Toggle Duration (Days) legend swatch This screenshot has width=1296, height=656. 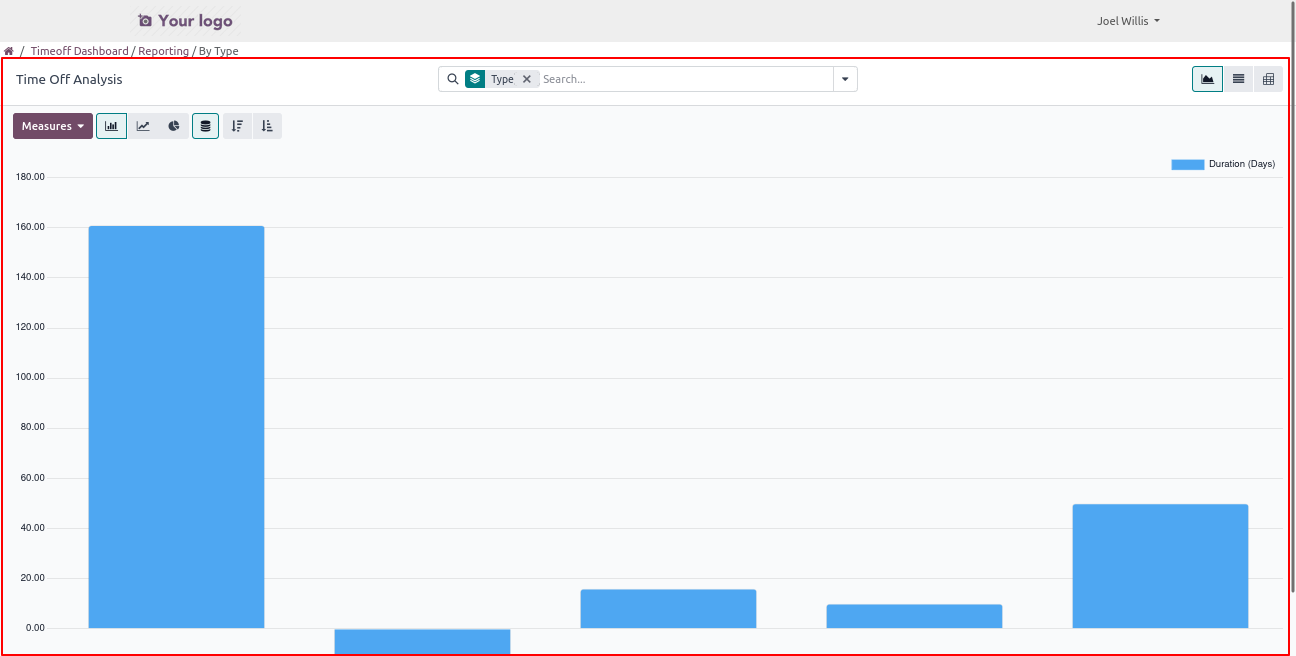point(1187,164)
